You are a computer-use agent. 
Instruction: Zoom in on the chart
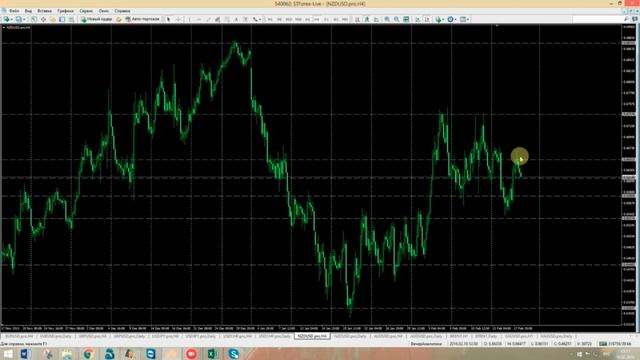387,19
